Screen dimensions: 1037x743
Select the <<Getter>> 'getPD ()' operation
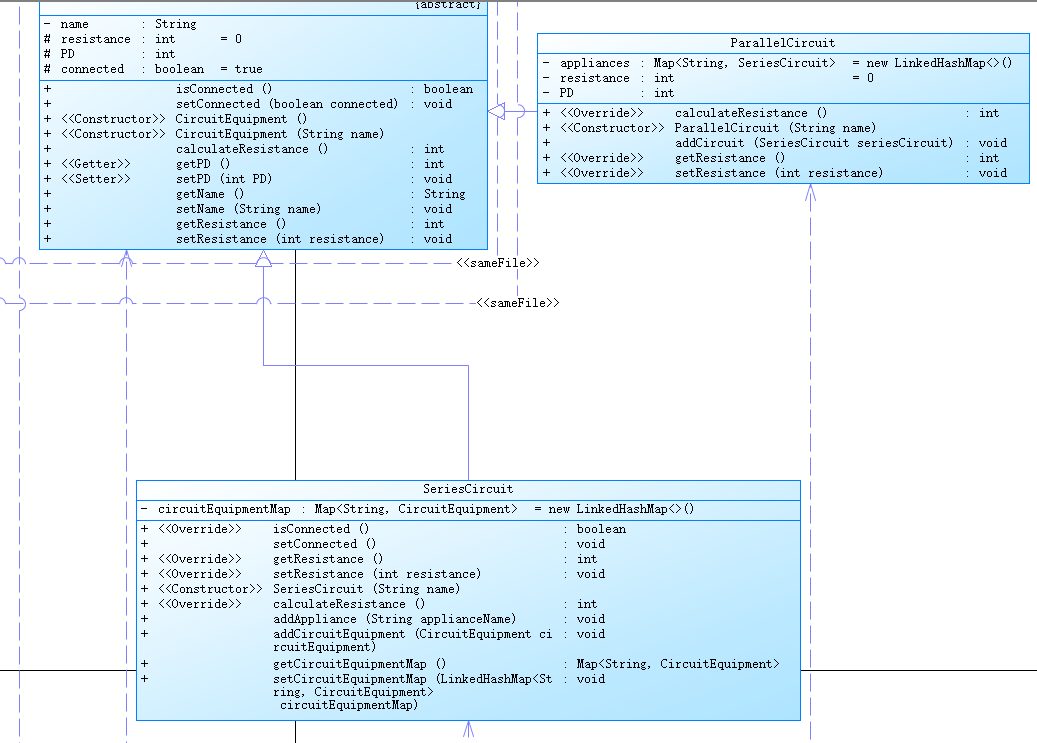click(x=244, y=164)
